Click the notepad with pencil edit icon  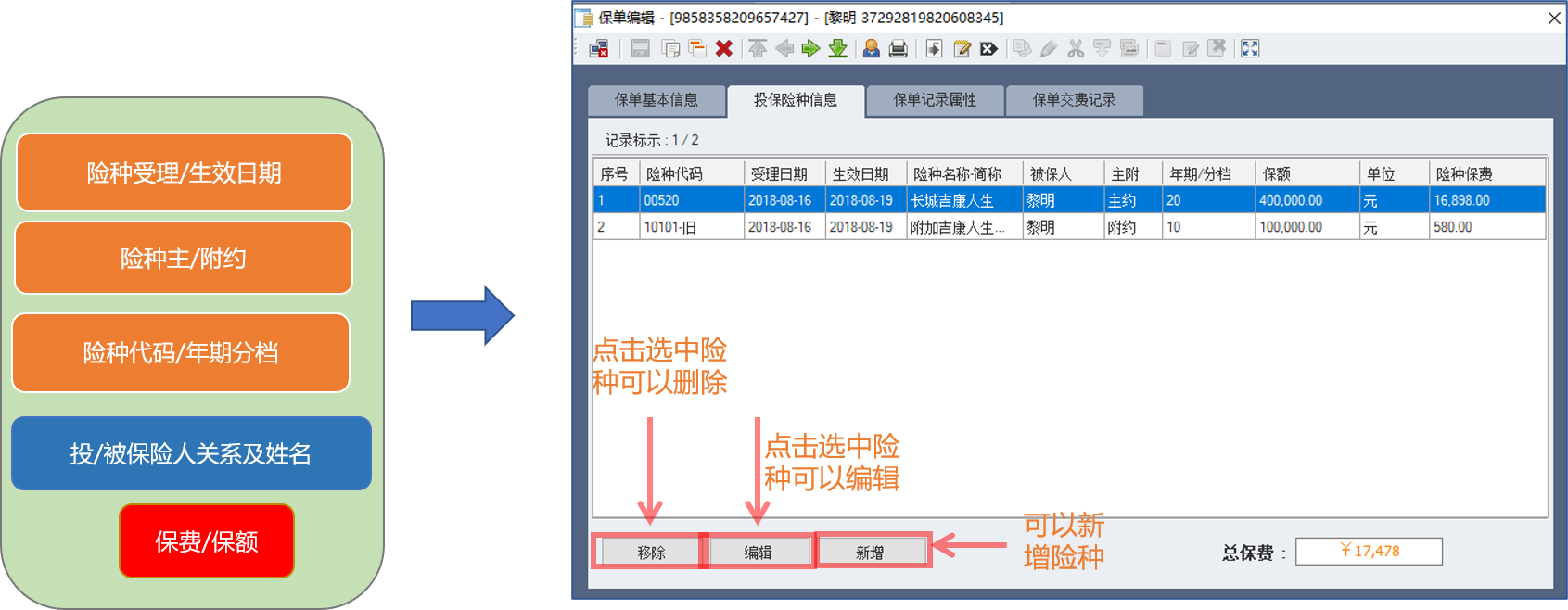pyautogui.click(x=962, y=49)
